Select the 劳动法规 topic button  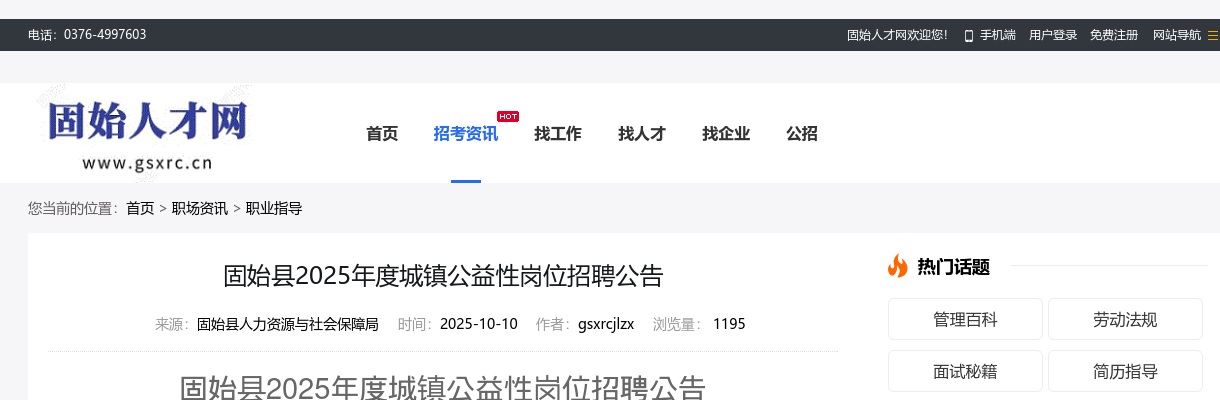point(1125,320)
